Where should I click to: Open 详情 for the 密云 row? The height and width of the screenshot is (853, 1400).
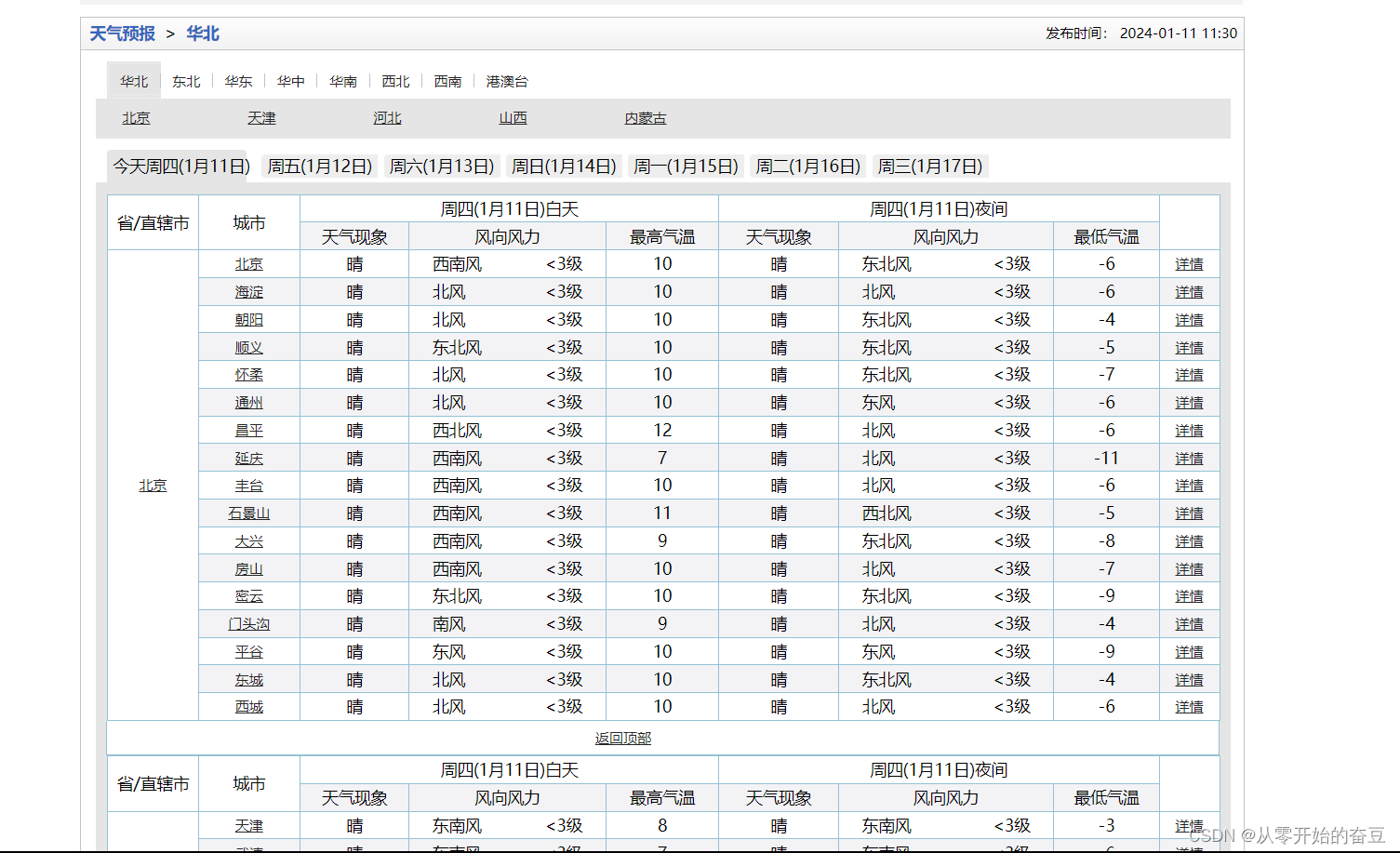[x=1189, y=596]
